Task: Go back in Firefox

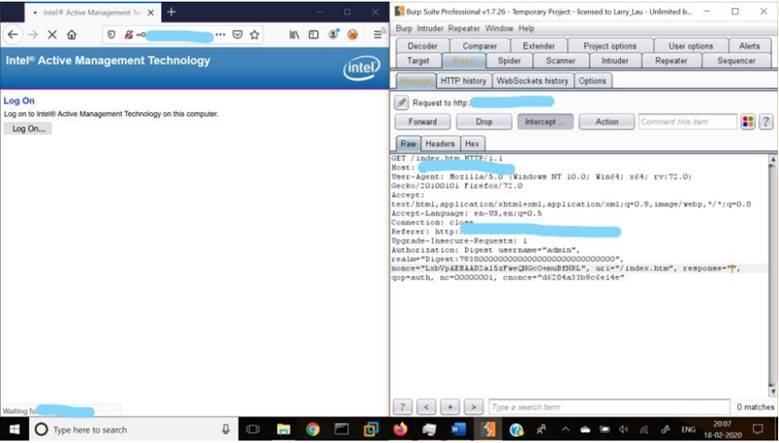Action: coord(12,34)
